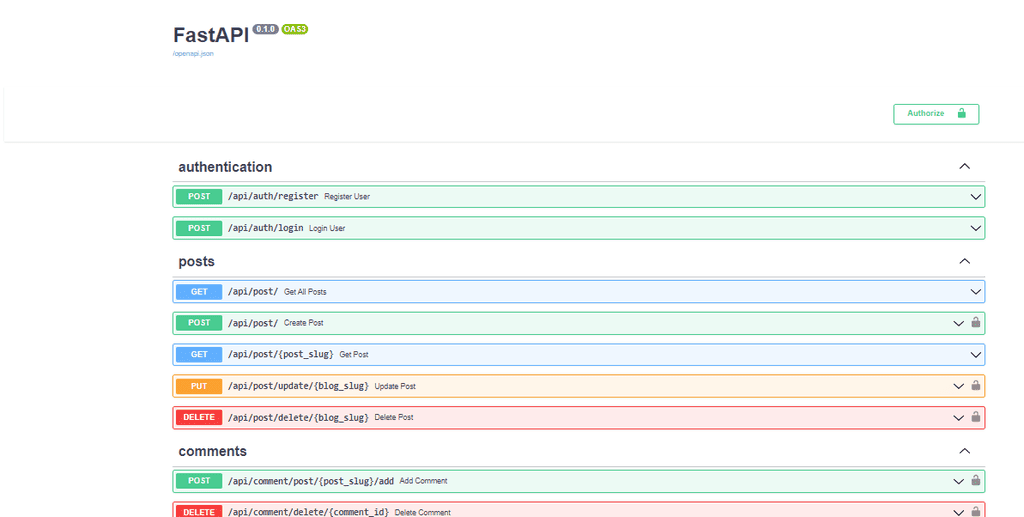The height and width of the screenshot is (517, 1024).
Task: Click DELETE badge for Delete Post
Action: click(199, 417)
